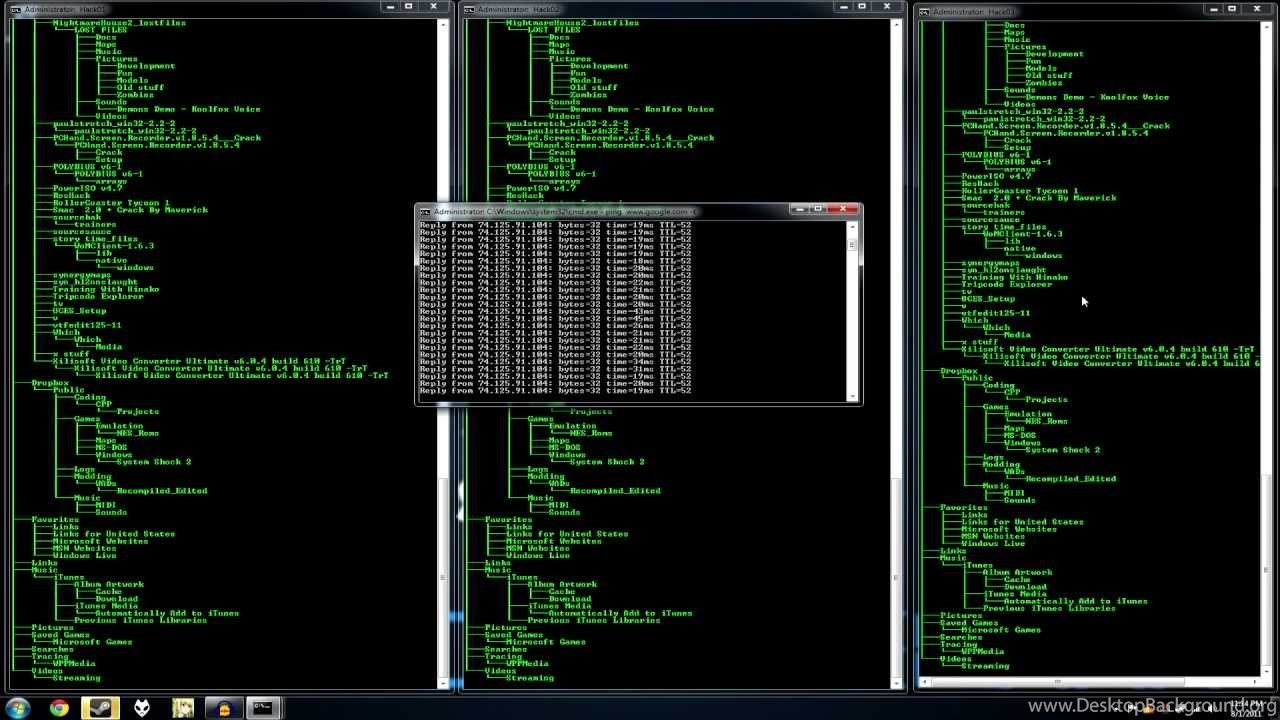The height and width of the screenshot is (720, 1280).
Task: Click 'Training With Hinako' in right Hack window
Action: (1015, 277)
